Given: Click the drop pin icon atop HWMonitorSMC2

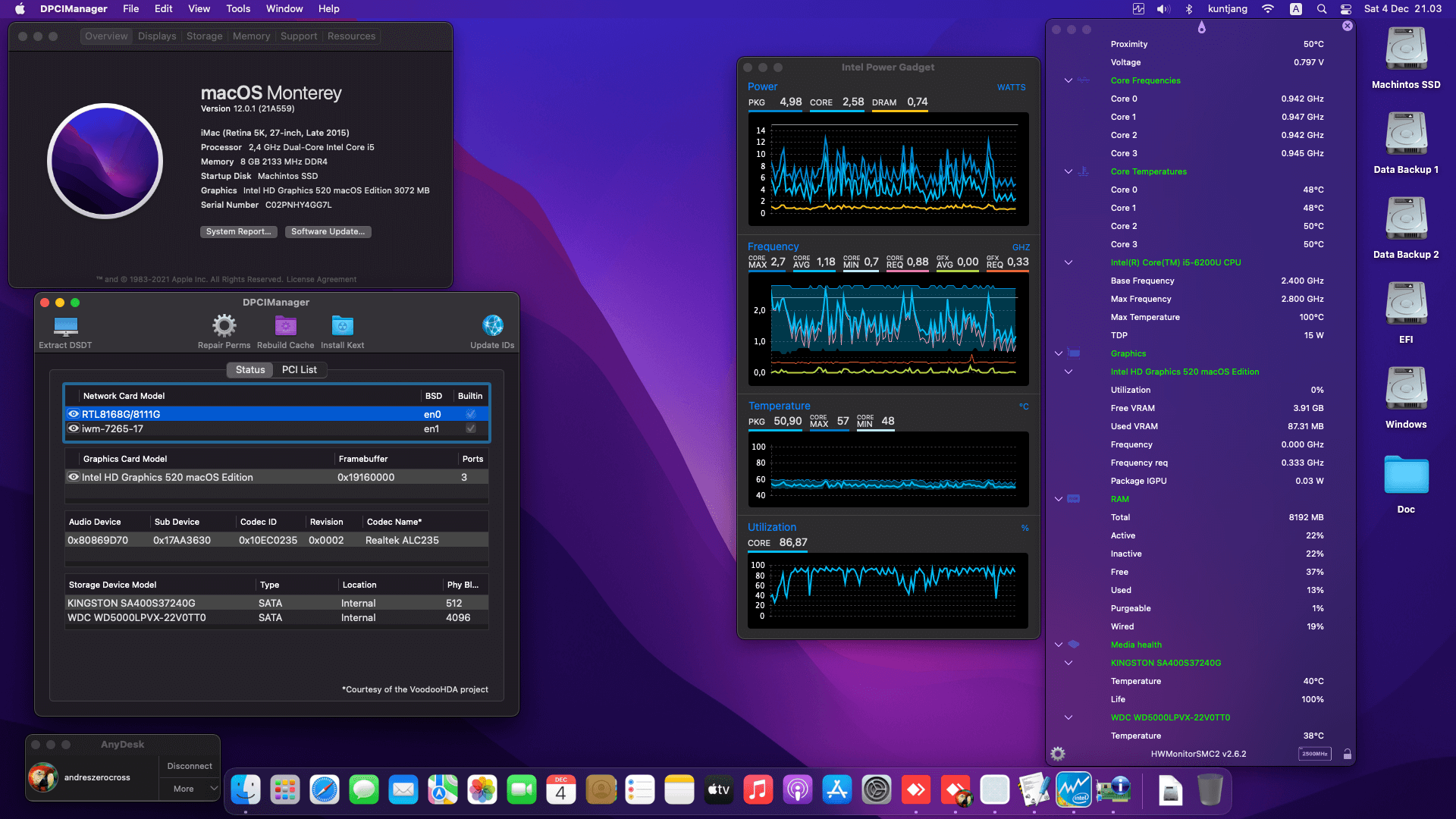Looking at the screenshot, I should pos(1201,27).
